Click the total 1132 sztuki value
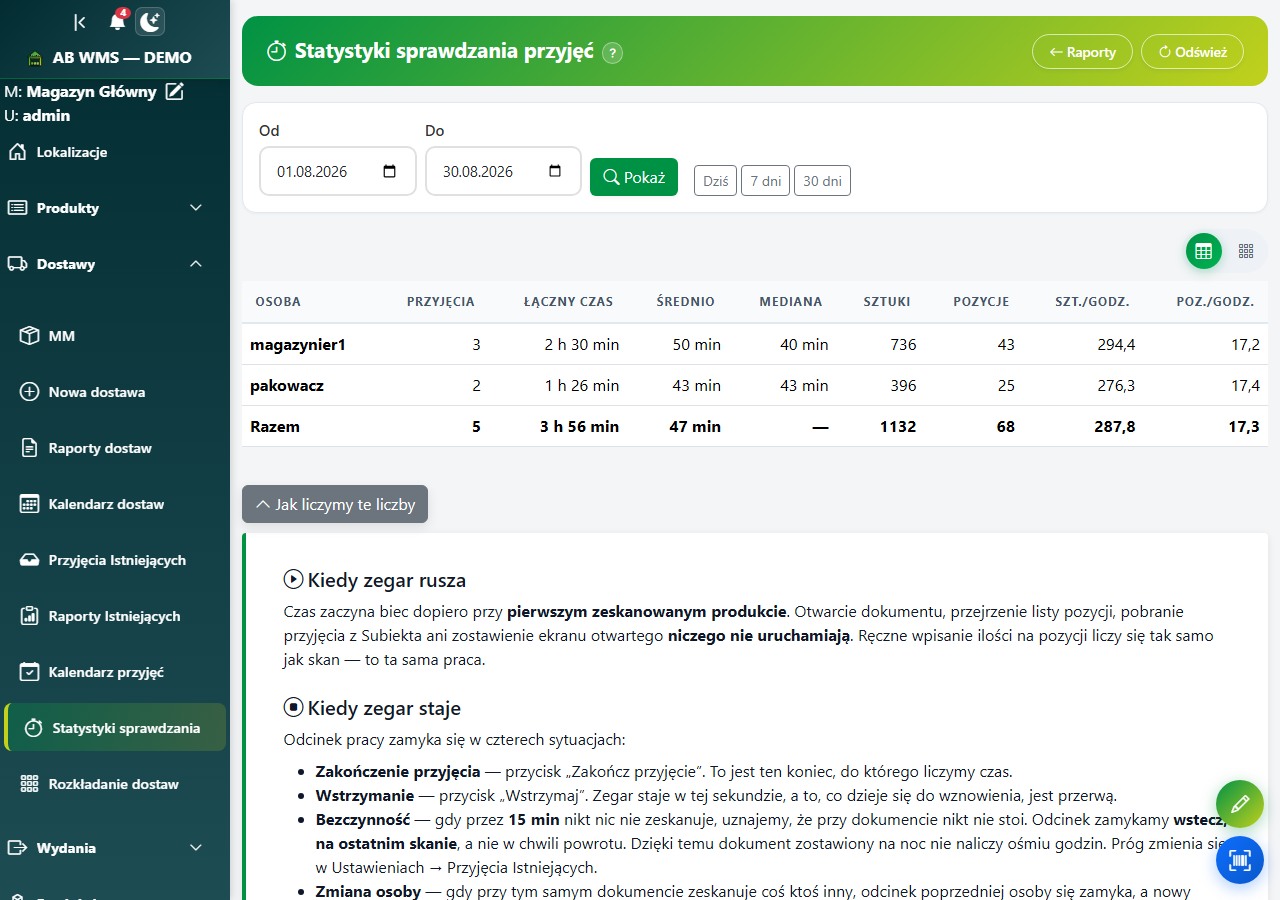 tap(898, 426)
